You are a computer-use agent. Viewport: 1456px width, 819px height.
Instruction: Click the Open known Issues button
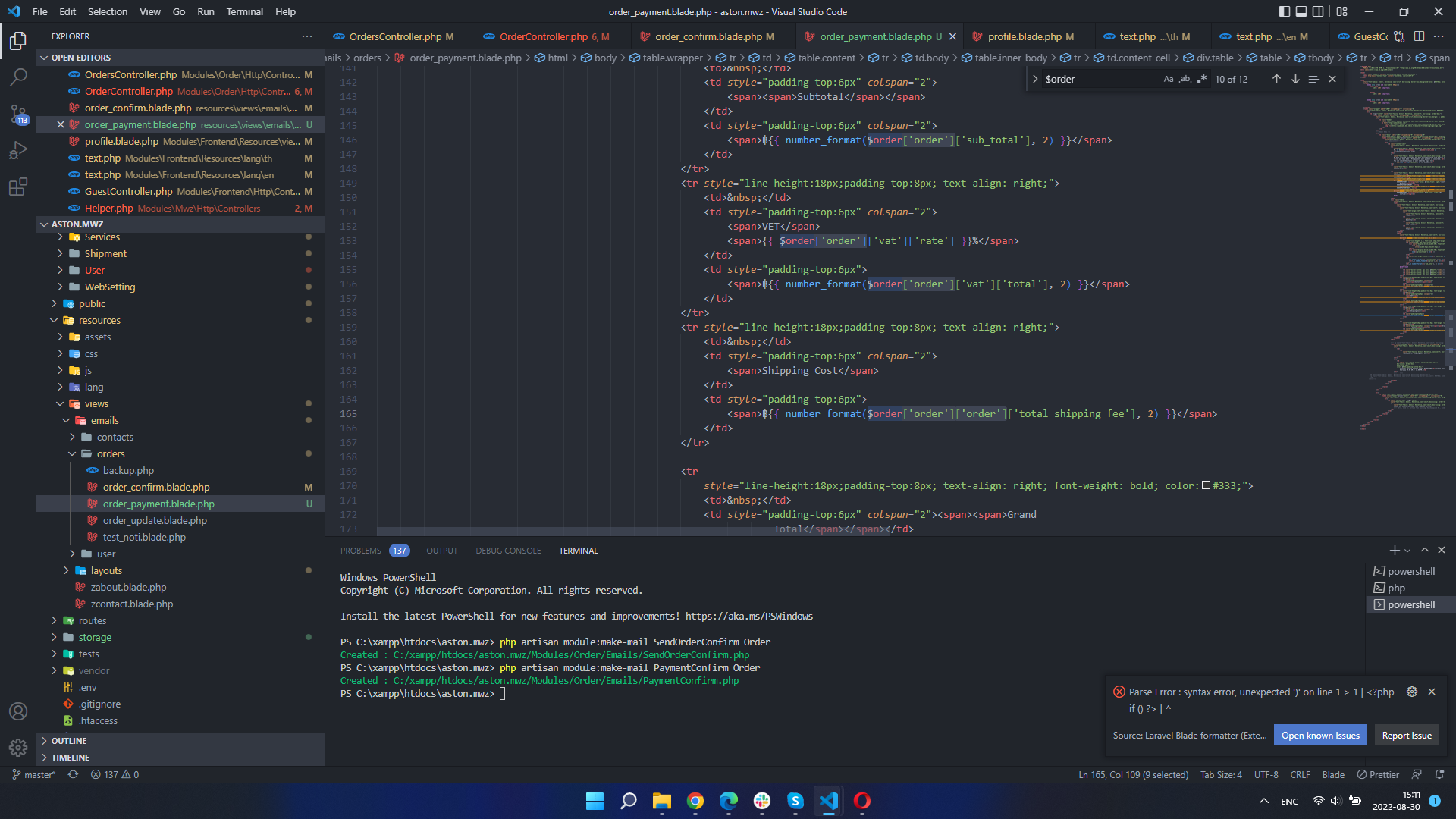click(x=1320, y=735)
